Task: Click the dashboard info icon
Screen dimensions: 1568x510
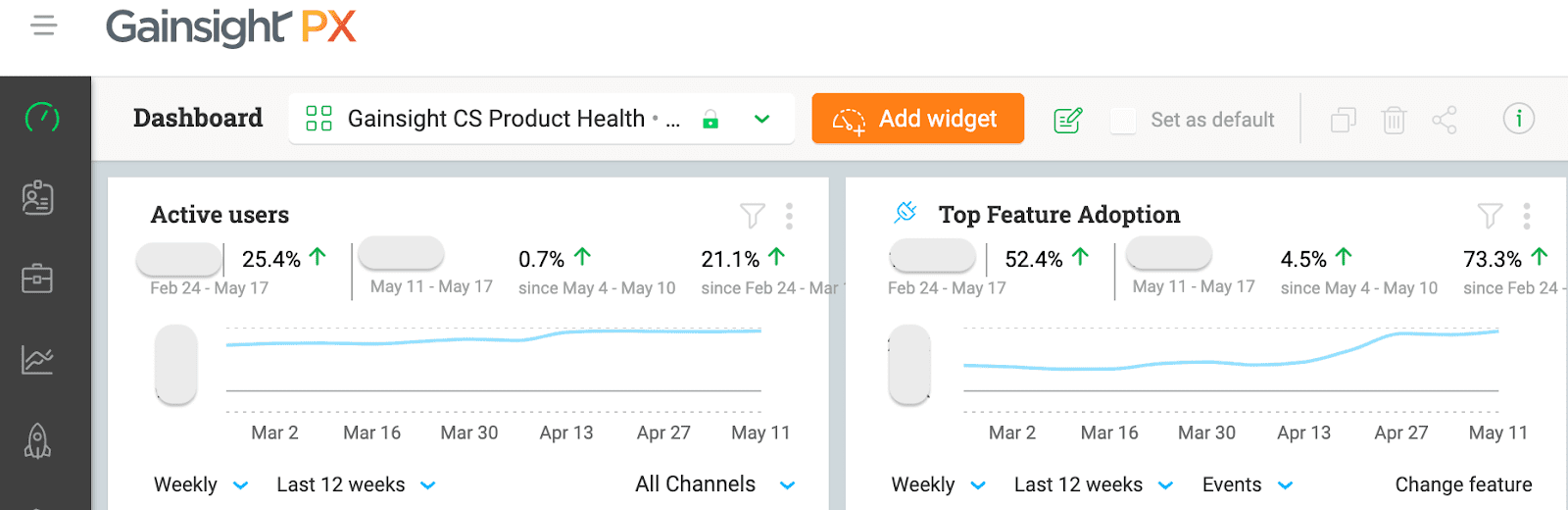Action: click(x=1518, y=119)
